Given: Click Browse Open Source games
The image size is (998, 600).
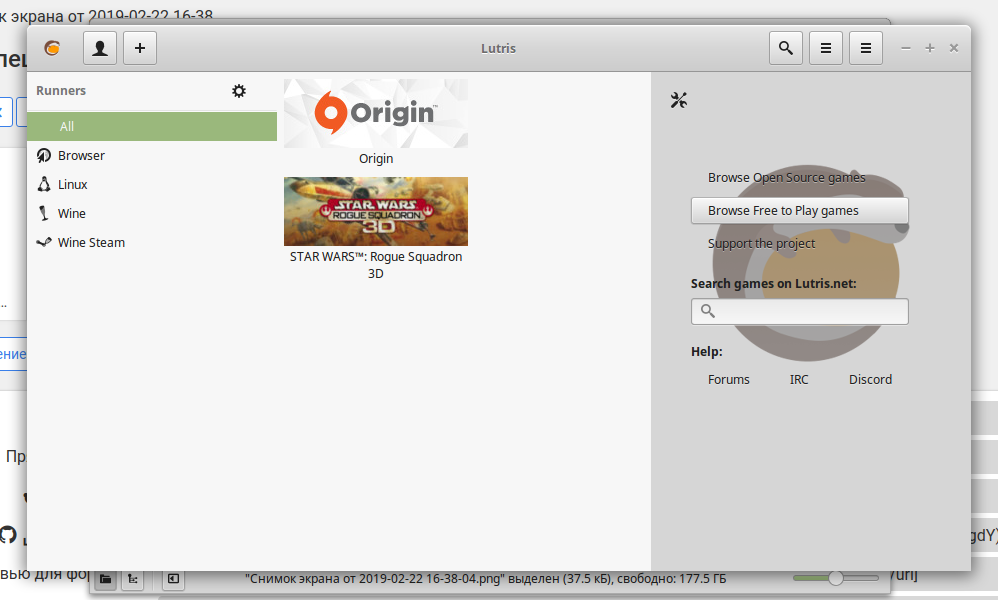Looking at the screenshot, I should click(787, 178).
